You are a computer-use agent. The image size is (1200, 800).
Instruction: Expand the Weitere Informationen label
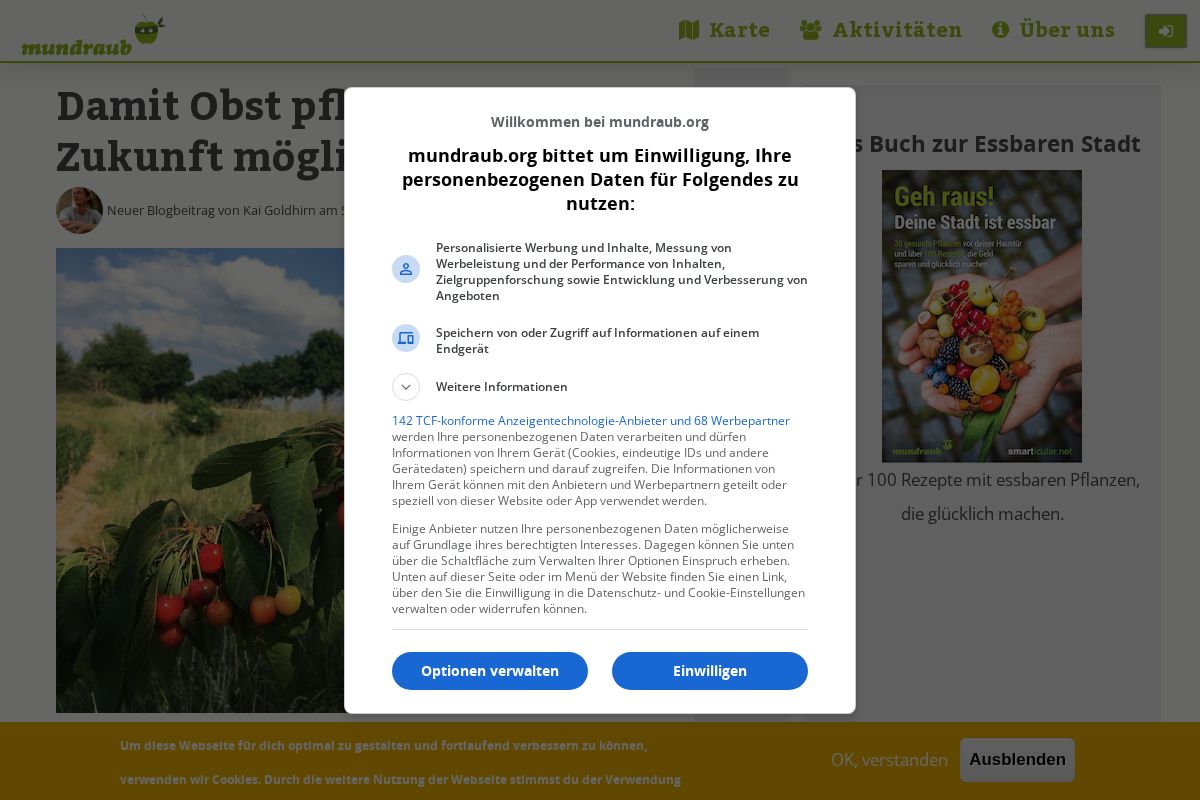coord(502,387)
